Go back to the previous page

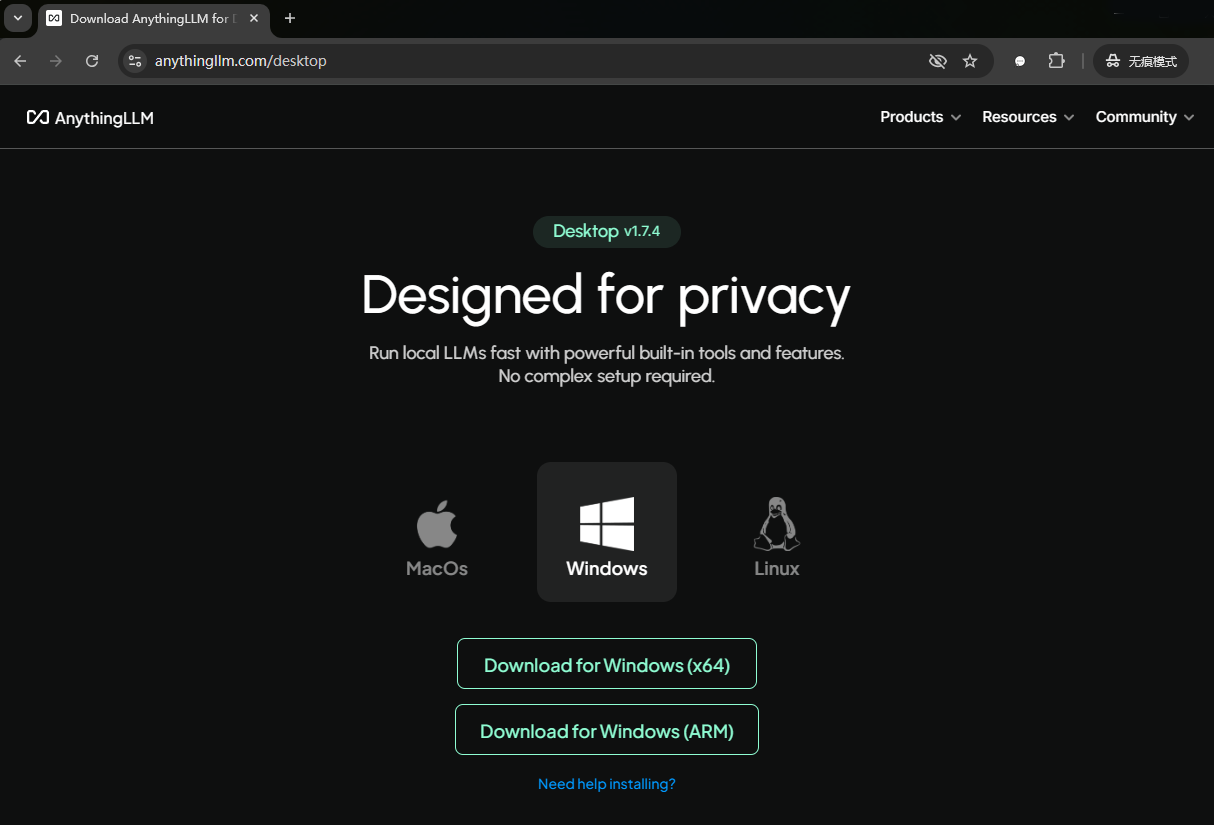click(20, 61)
